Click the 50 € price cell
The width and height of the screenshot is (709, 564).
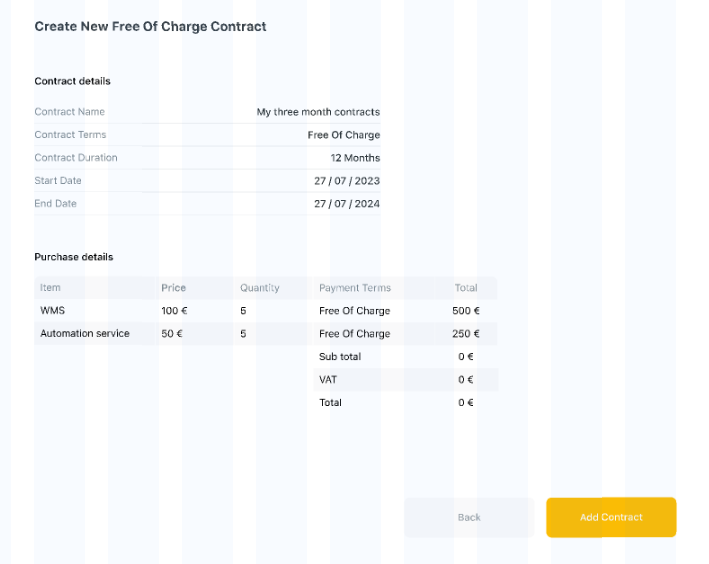point(172,334)
